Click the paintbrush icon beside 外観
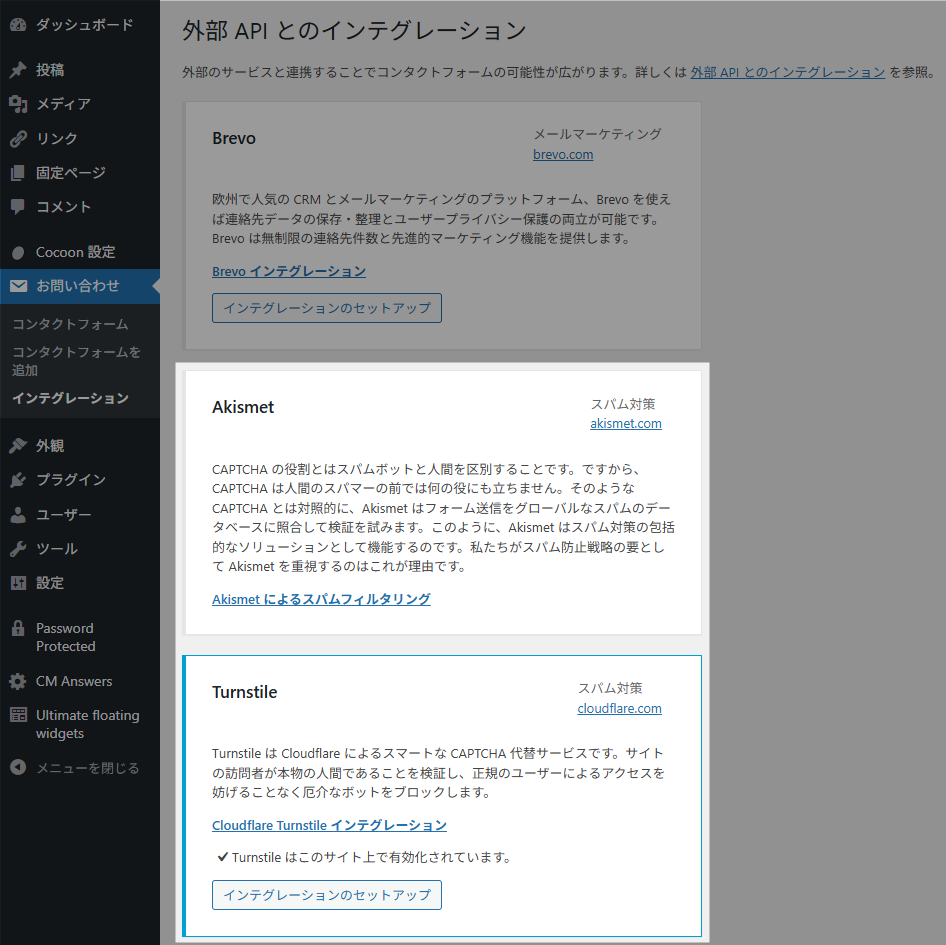 pyautogui.click(x=18, y=446)
